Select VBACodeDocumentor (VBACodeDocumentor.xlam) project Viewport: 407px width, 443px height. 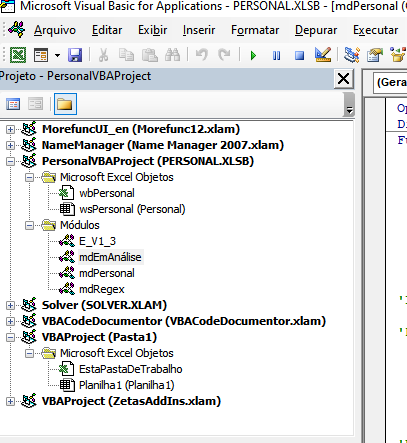184,321
